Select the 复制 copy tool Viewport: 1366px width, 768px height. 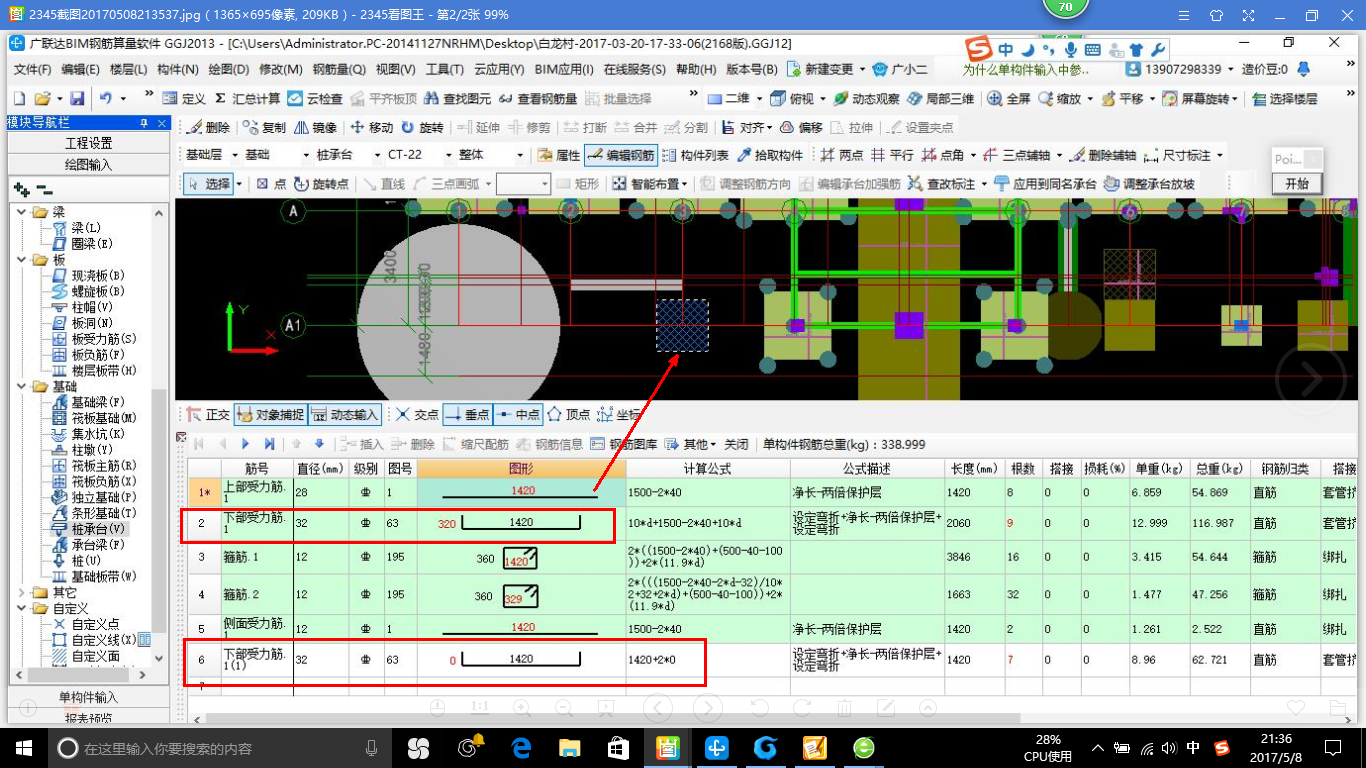coord(264,128)
